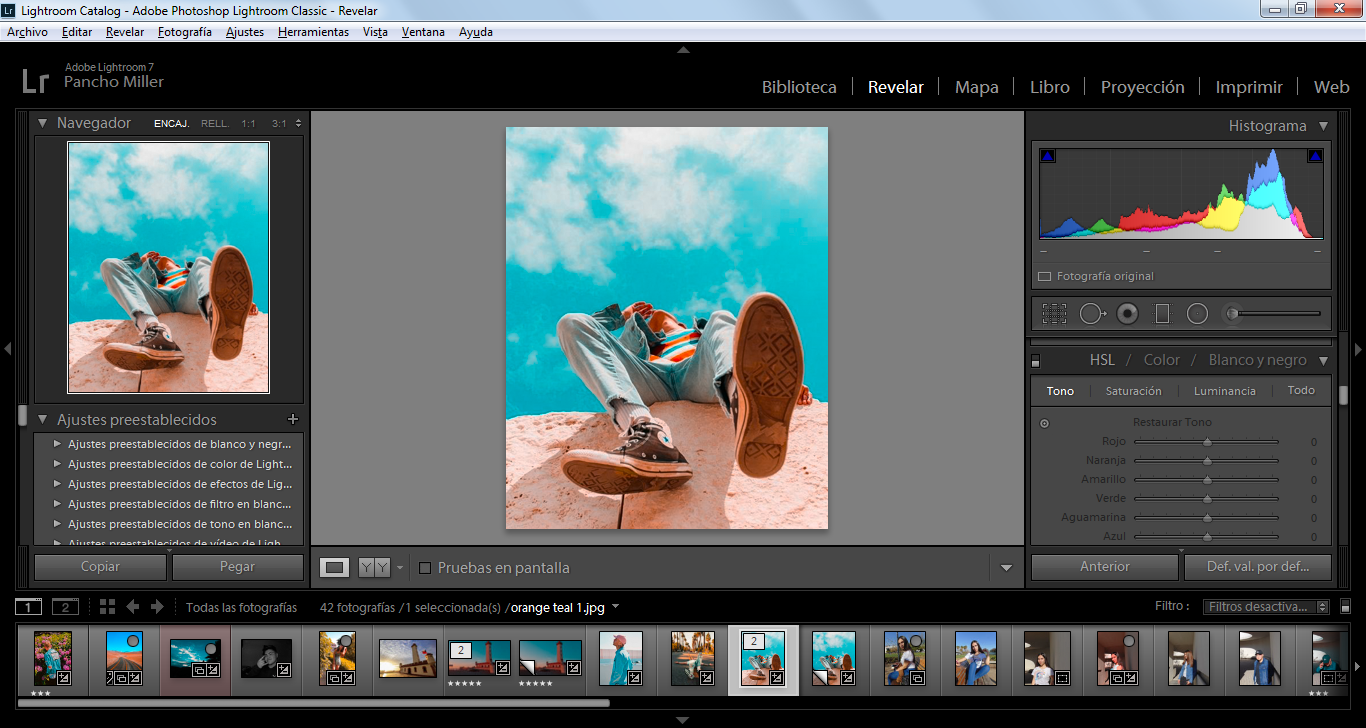The width and height of the screenshot is (1366, 728).
Task: Hide the top module panel arrow
Action: click(x=683, y=49)
